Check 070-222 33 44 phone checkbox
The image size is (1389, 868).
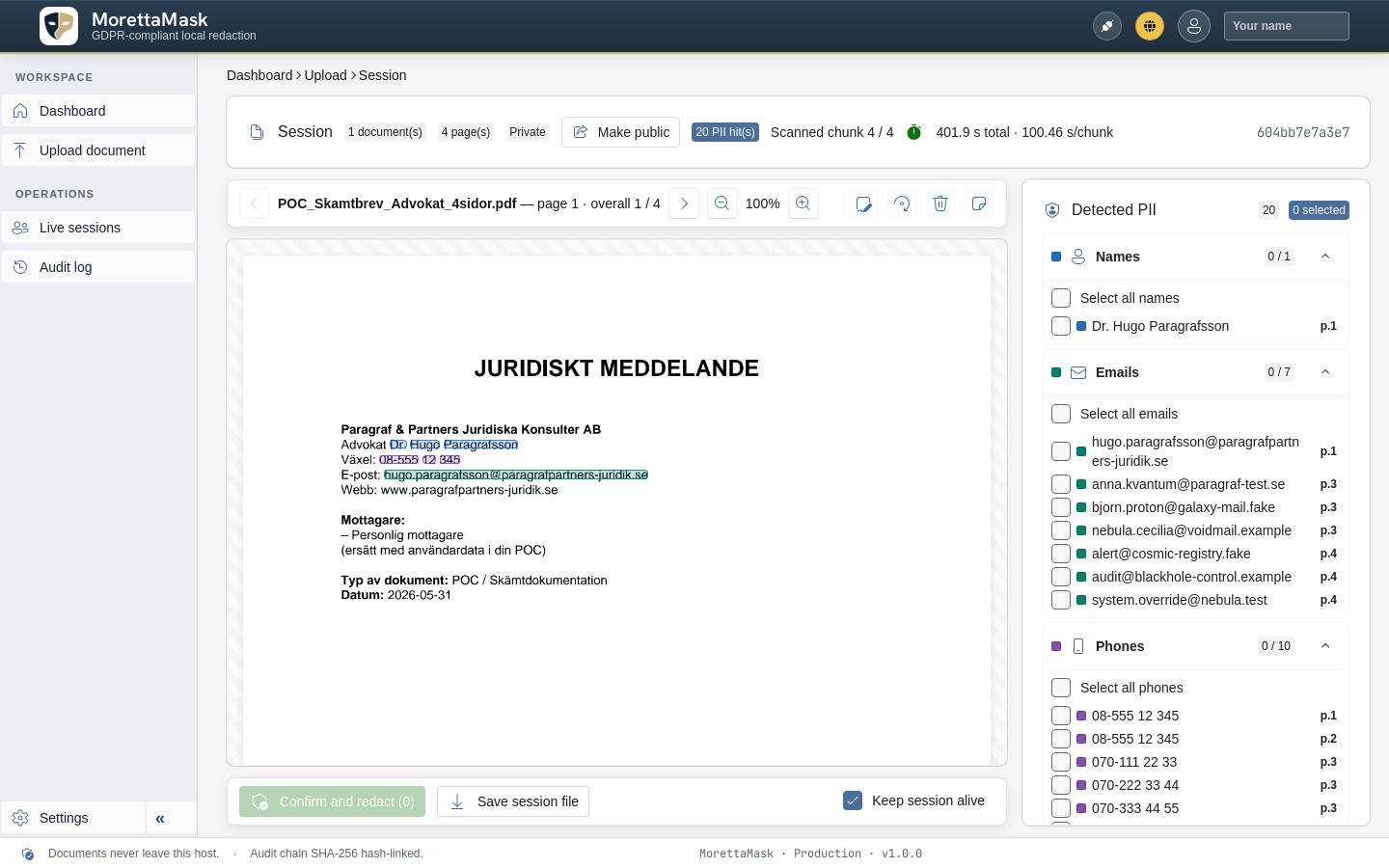(1061, 785)
